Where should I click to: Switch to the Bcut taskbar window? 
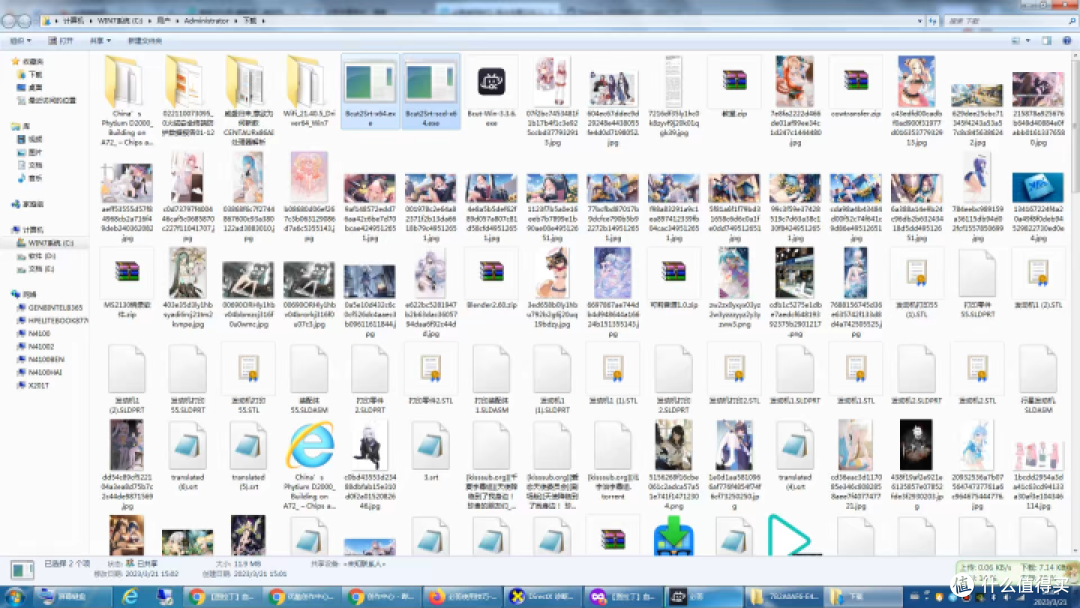[x=703, y=596]
